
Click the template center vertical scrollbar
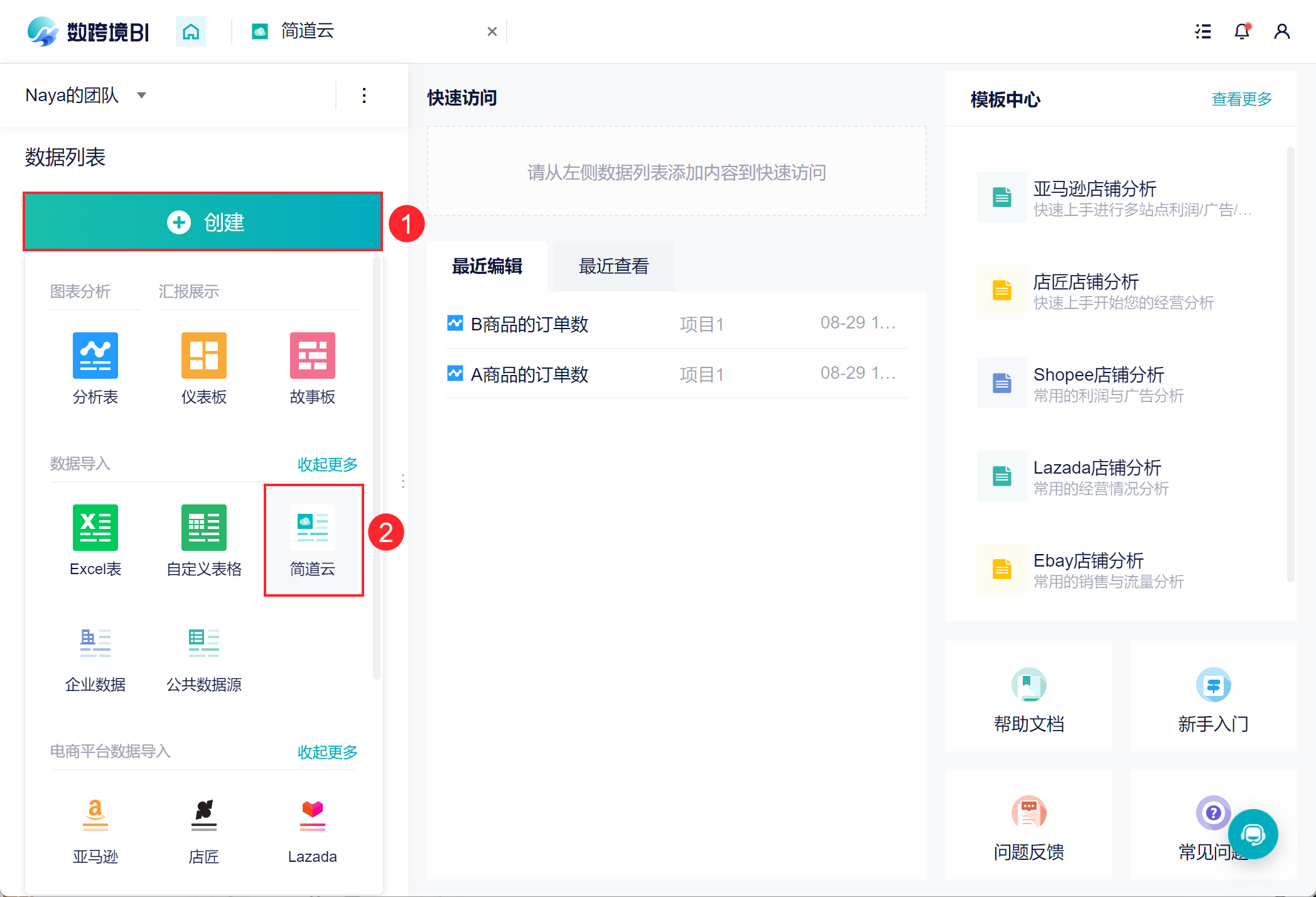point(1290,364)
